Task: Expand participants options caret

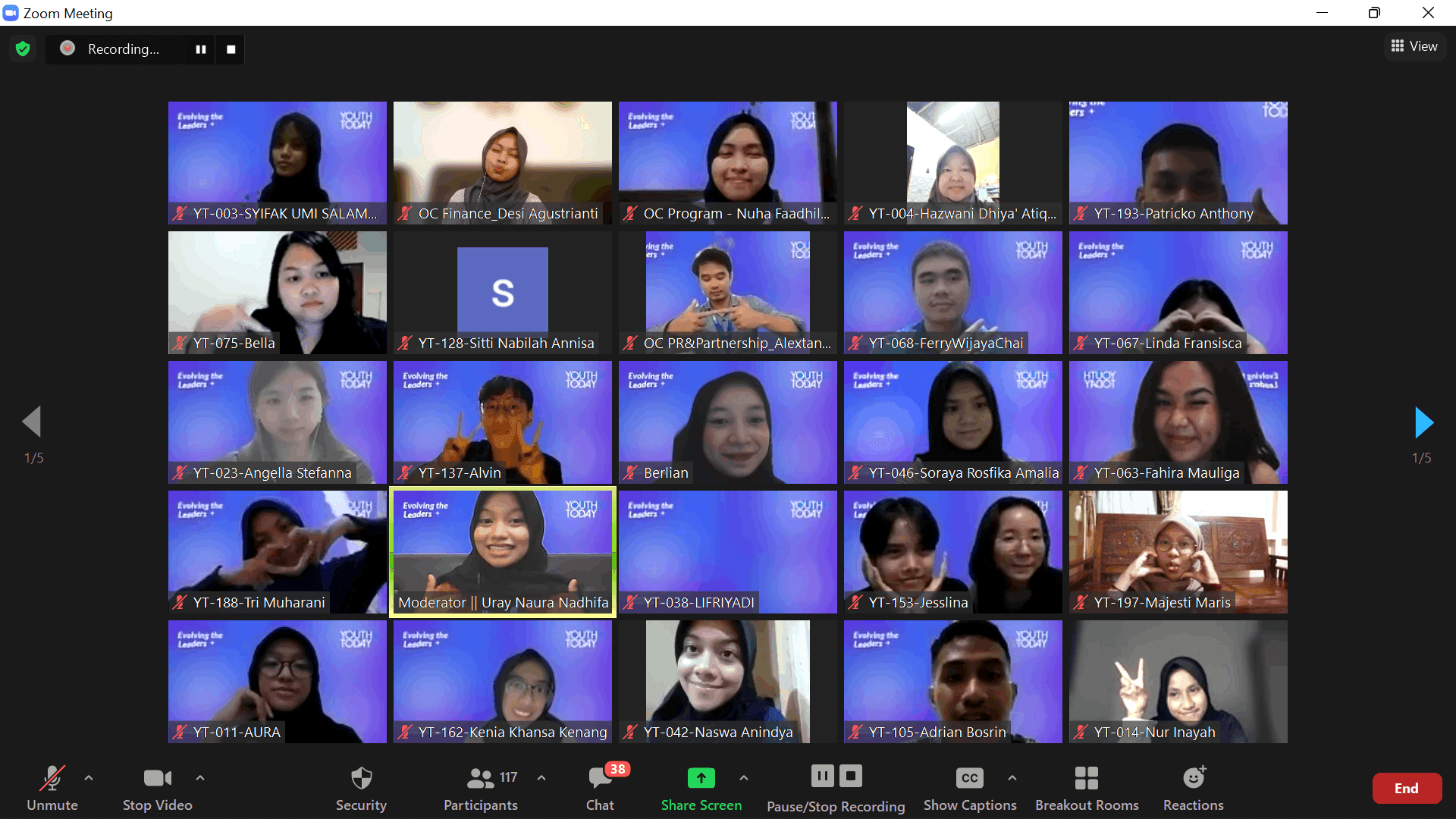Action: (x=541, y=778)
